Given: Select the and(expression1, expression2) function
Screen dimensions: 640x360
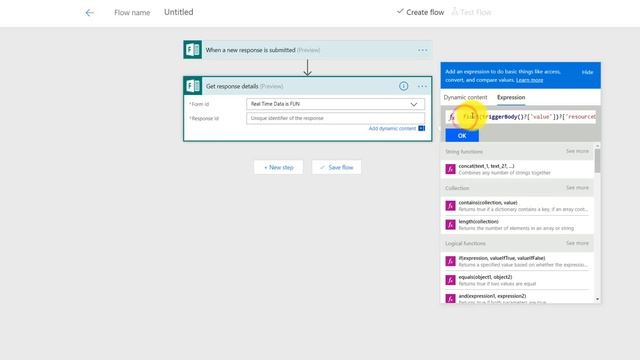Looking at the screenshot, I should click(x=517, y=298).
